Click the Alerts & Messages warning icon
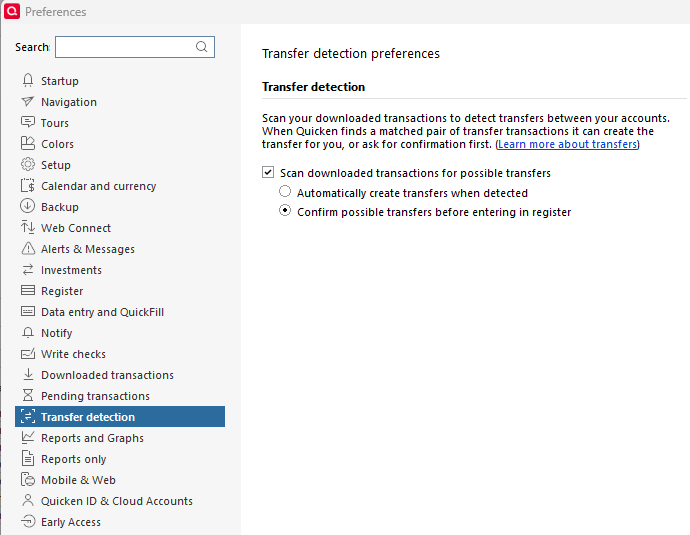This screenshot has width=690, height=535. coord(28,249)
